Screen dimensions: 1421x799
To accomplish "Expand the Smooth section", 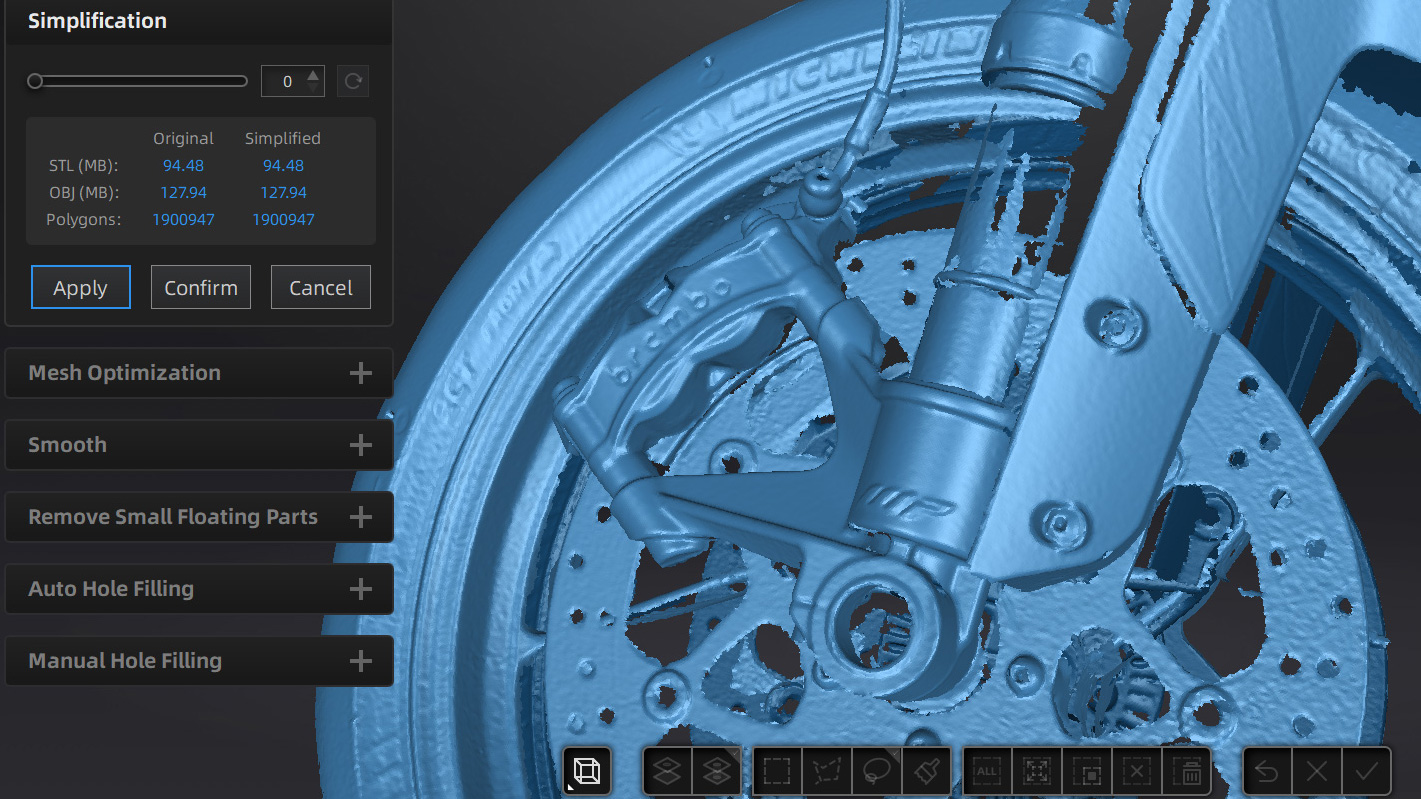I will coord(199,445).
